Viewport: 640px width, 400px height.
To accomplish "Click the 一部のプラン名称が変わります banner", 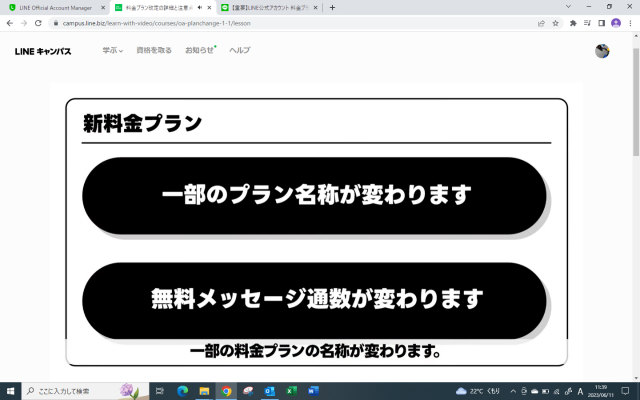I will (314, 196).
